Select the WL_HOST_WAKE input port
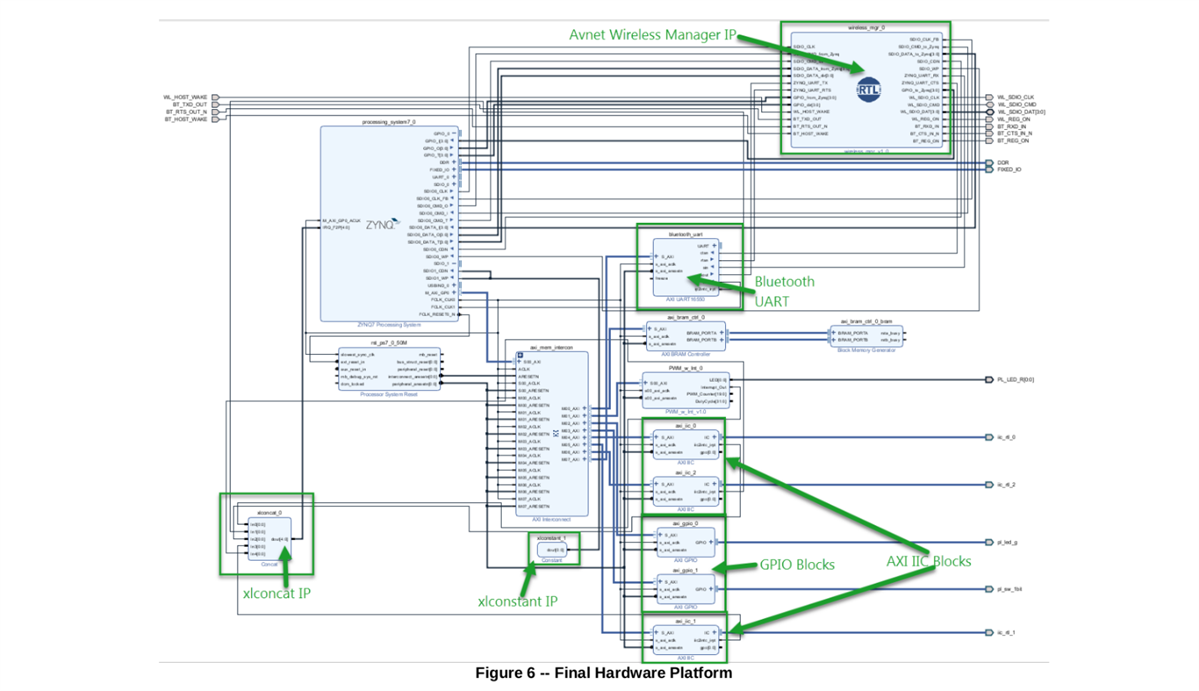 pyautogui.click(x=216, y=97)
